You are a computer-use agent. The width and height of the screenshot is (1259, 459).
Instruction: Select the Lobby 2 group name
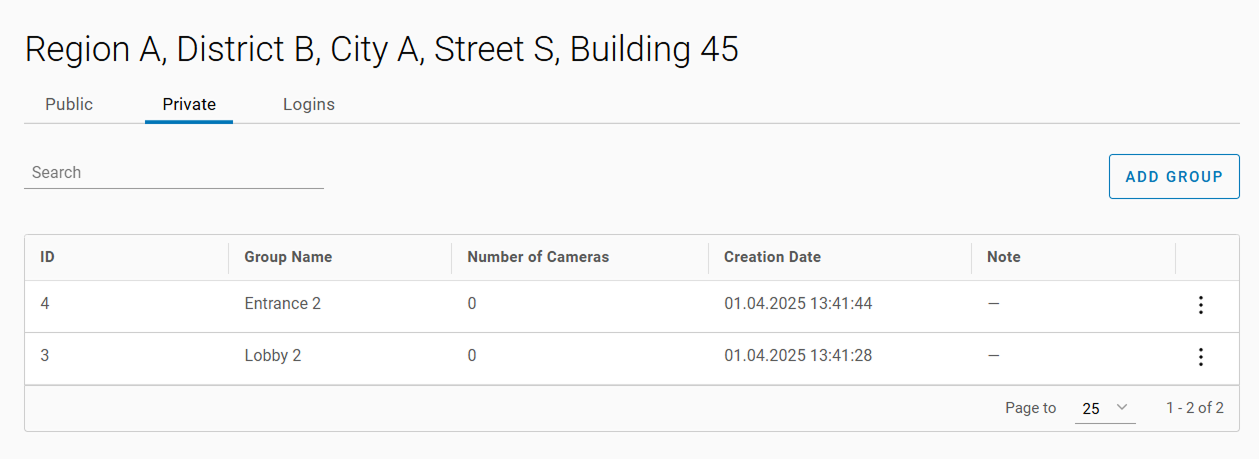click(272, 355)
